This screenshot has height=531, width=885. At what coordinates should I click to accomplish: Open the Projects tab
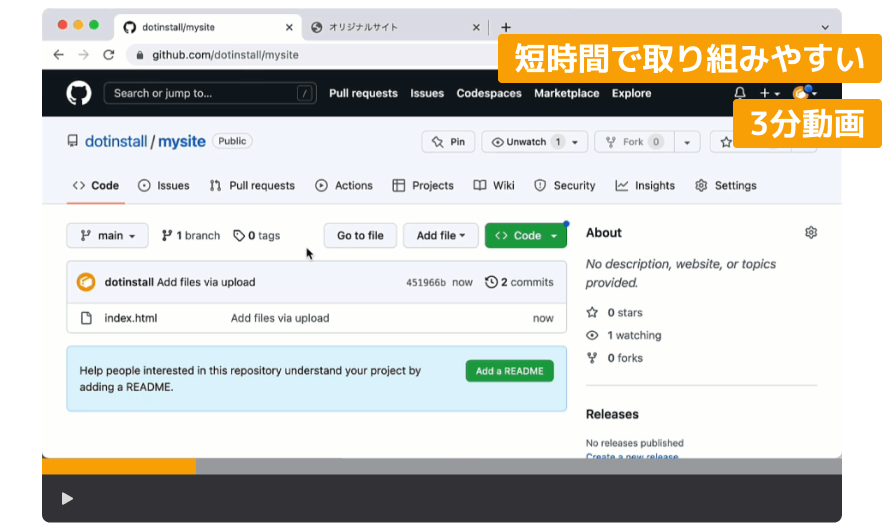pyautogui.click(x=423, y=186)
